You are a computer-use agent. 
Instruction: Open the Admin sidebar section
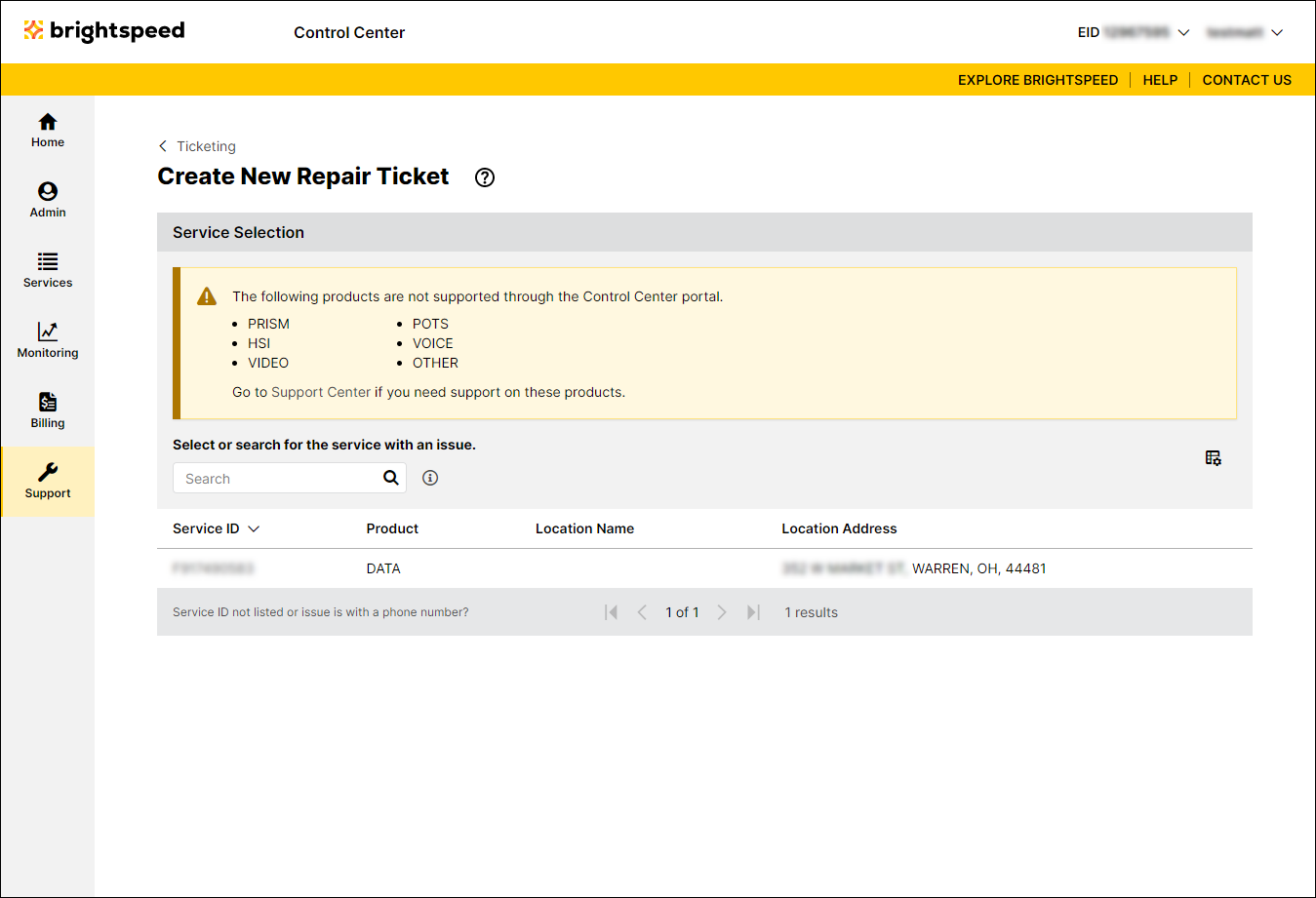48,201
